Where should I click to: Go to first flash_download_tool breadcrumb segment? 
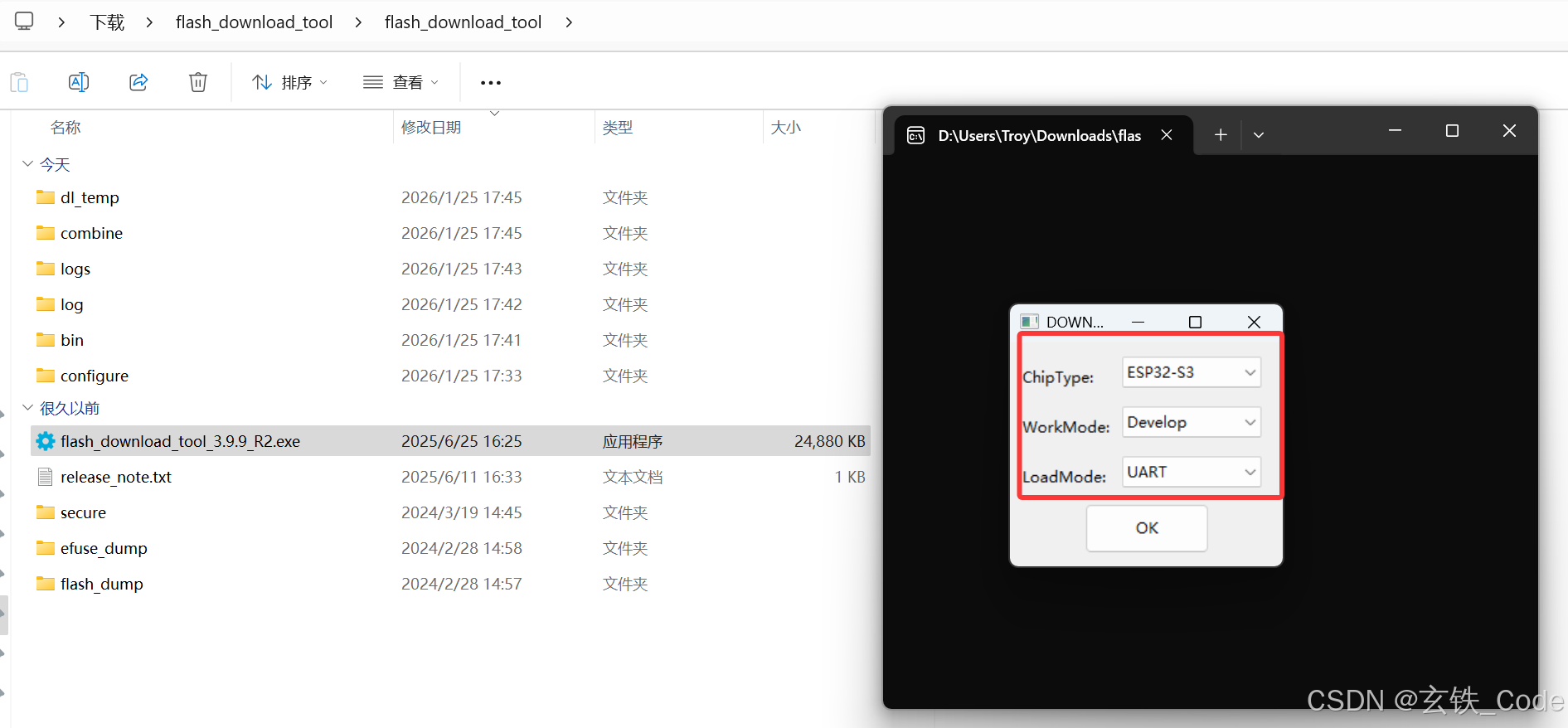[254, 22]
